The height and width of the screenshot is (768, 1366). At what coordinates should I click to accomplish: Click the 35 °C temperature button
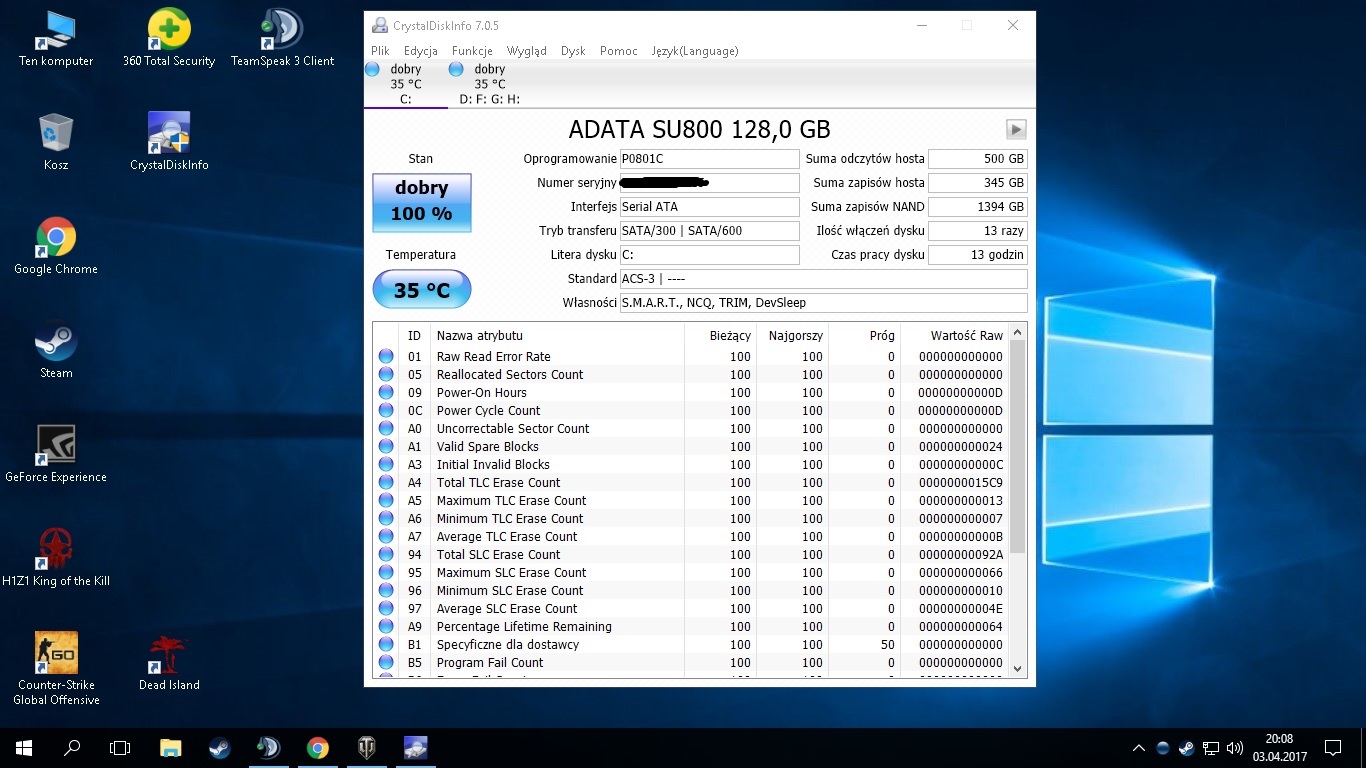tap(421, 290)
